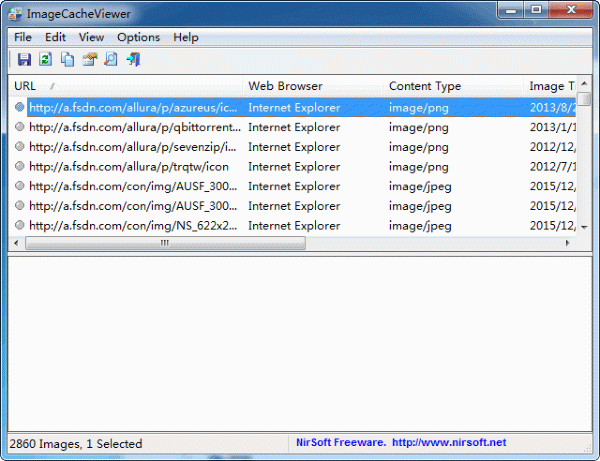600x461 pixels.
Task: Click the Exit toolbar icon
Action: (133, 60)
